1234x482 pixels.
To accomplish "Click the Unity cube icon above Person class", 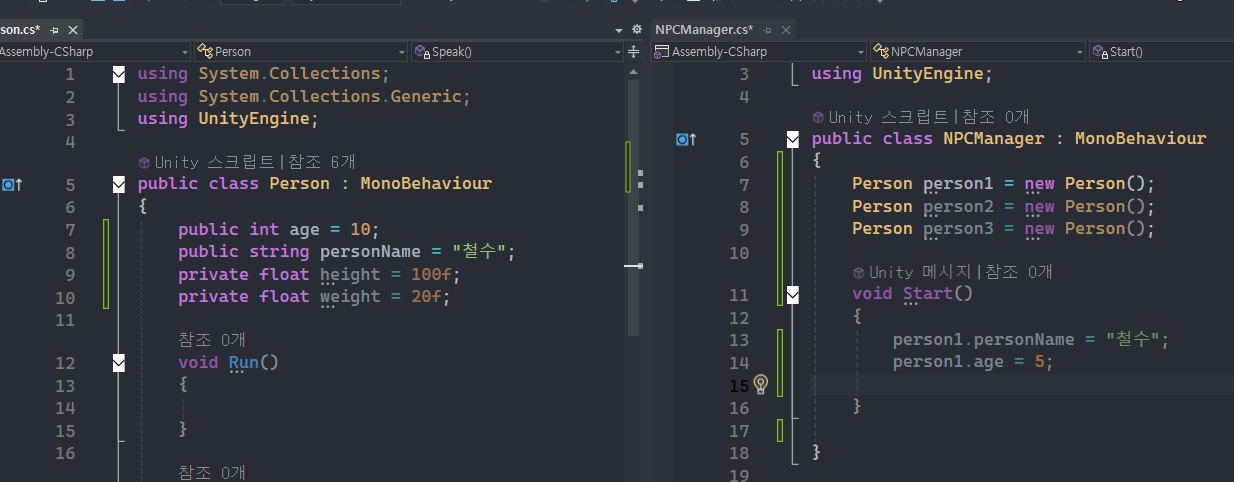I will (x=144, y=162).
